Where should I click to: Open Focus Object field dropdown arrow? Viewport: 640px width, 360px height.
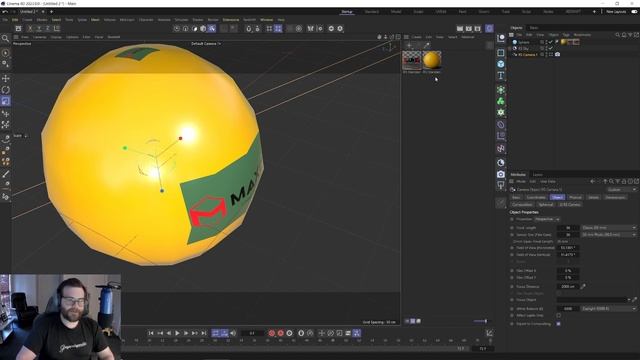(x=629, y=300)
